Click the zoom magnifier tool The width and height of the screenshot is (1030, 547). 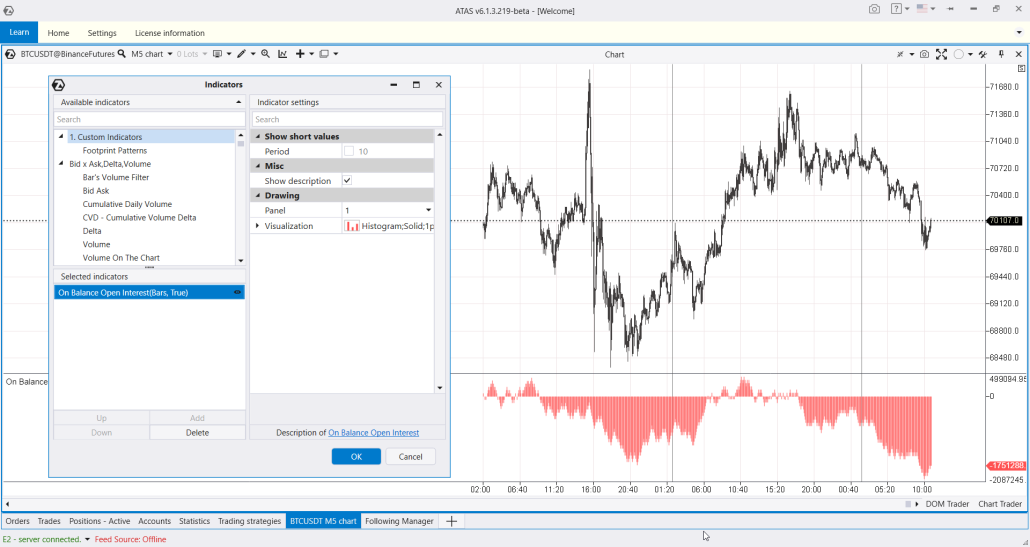click(x=265, y=54)
